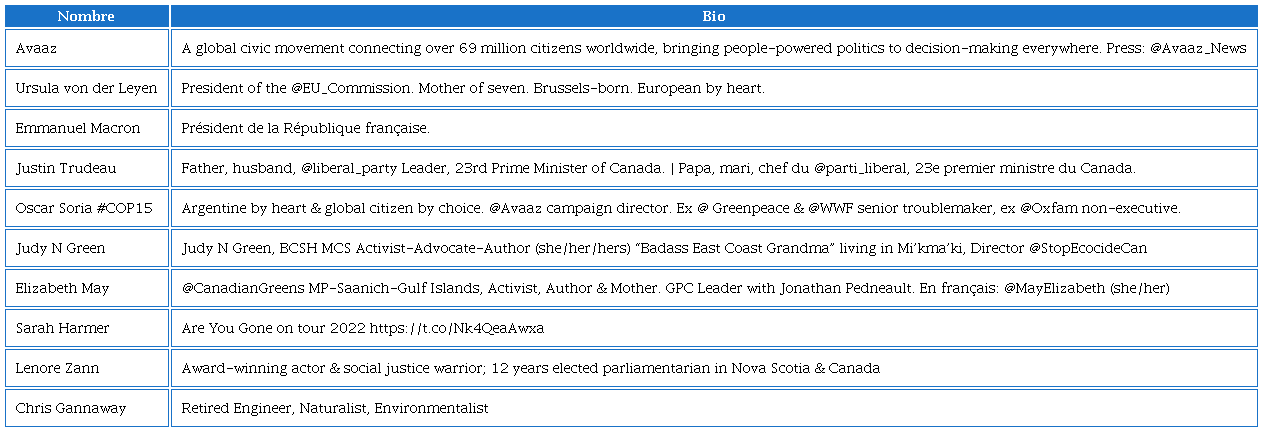Click the Oscar Soria #COP15 cell
The height and width of the screenshot is (432, 1263).
pyautogui.click(x=86, y=208)
